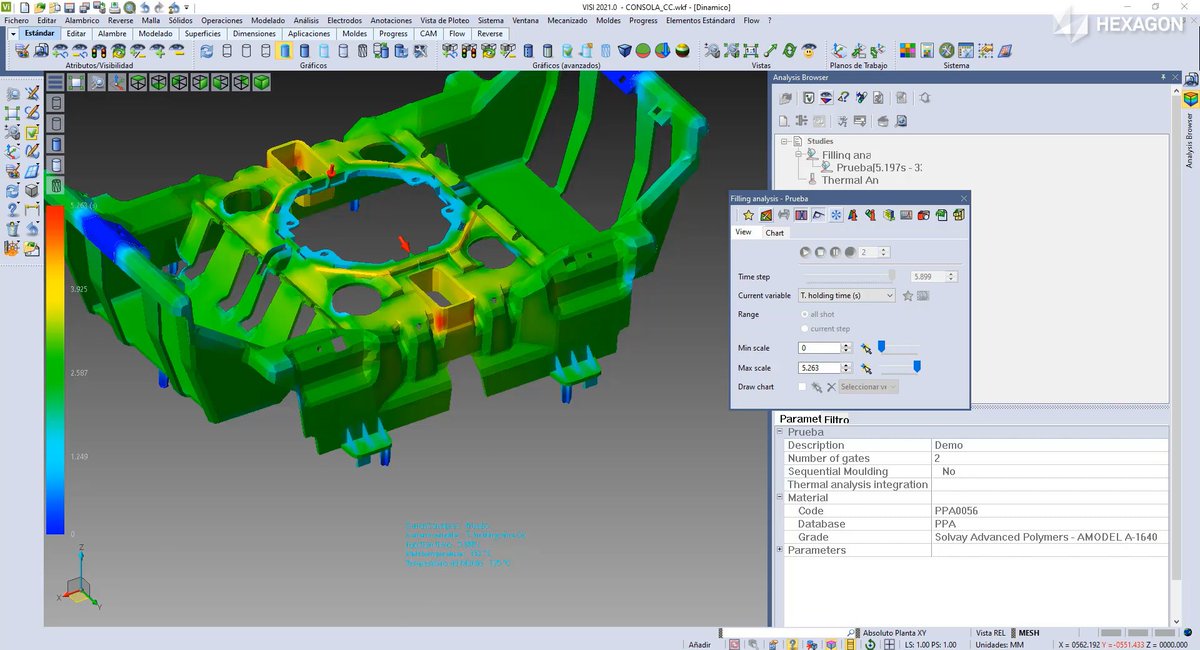
Task: Select the all shot radio button
Action: [x=804, y=314]
